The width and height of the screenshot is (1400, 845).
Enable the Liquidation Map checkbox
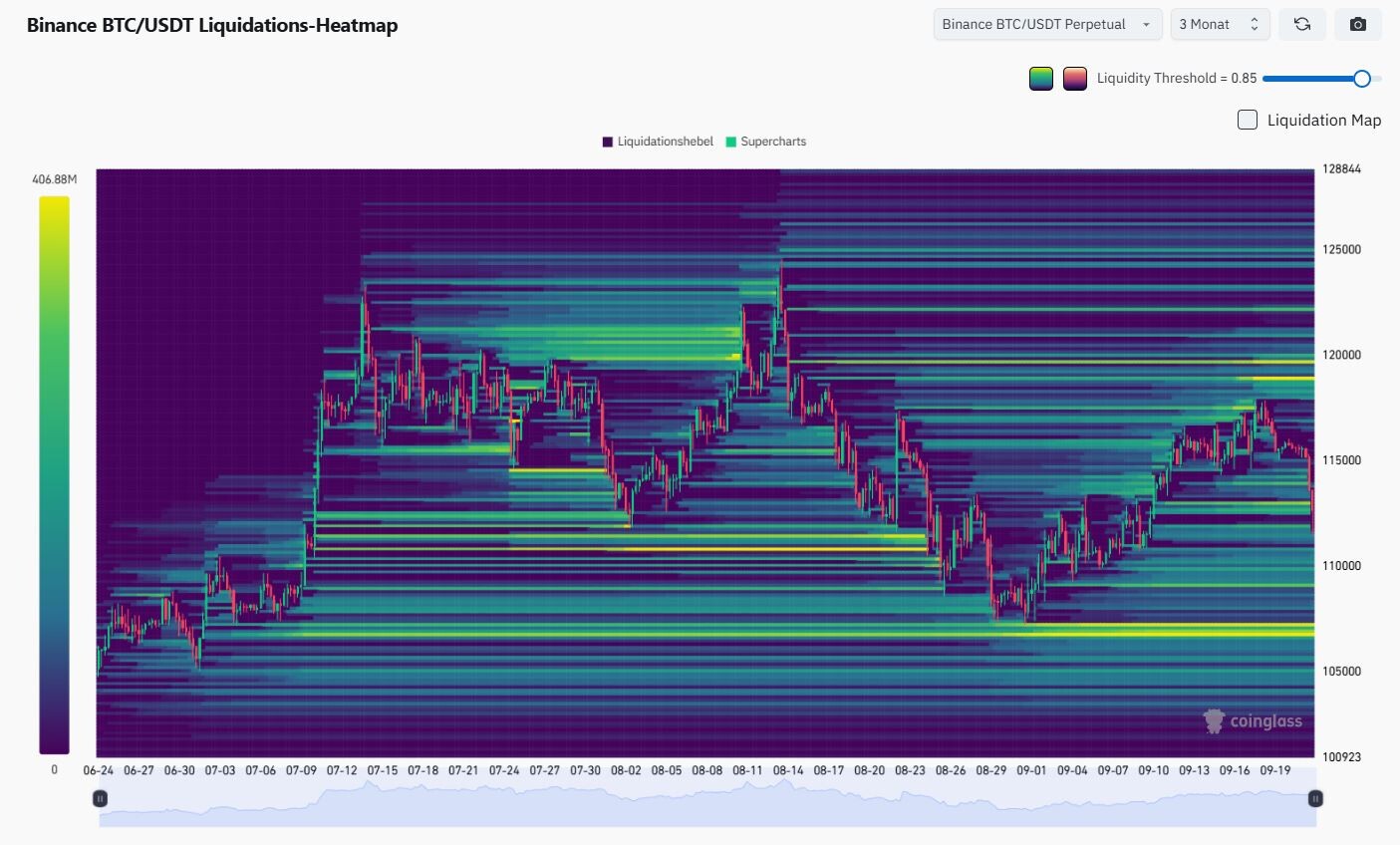pos(1248,120)
